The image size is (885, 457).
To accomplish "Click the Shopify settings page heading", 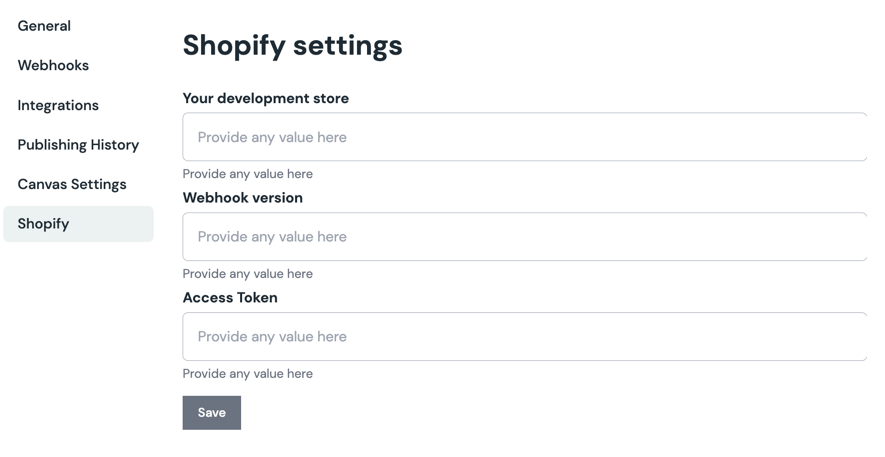I will pyautogui.click(x=292, y=45).
